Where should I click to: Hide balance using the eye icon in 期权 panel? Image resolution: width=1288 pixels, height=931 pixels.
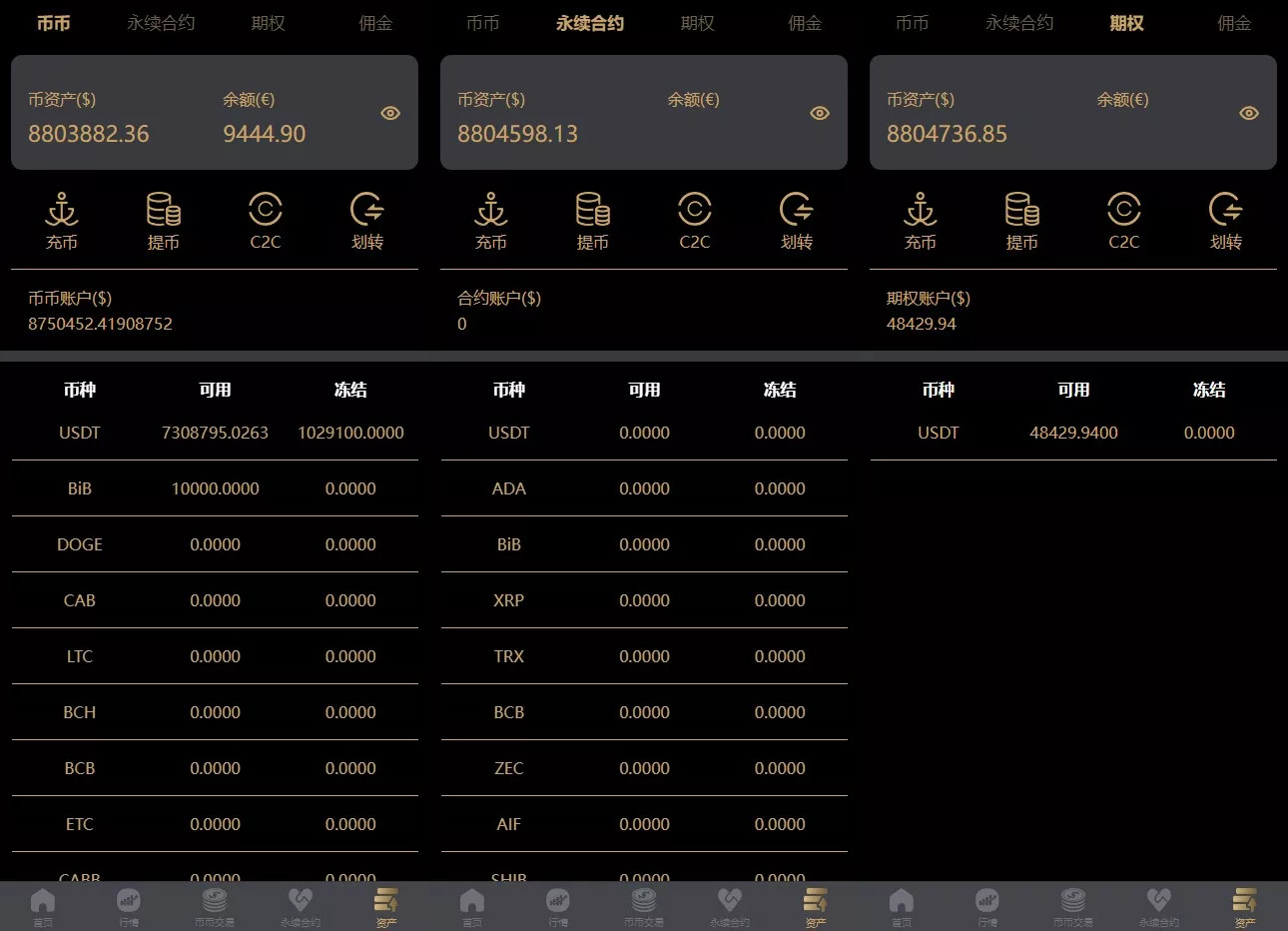tap(1248, 113)
